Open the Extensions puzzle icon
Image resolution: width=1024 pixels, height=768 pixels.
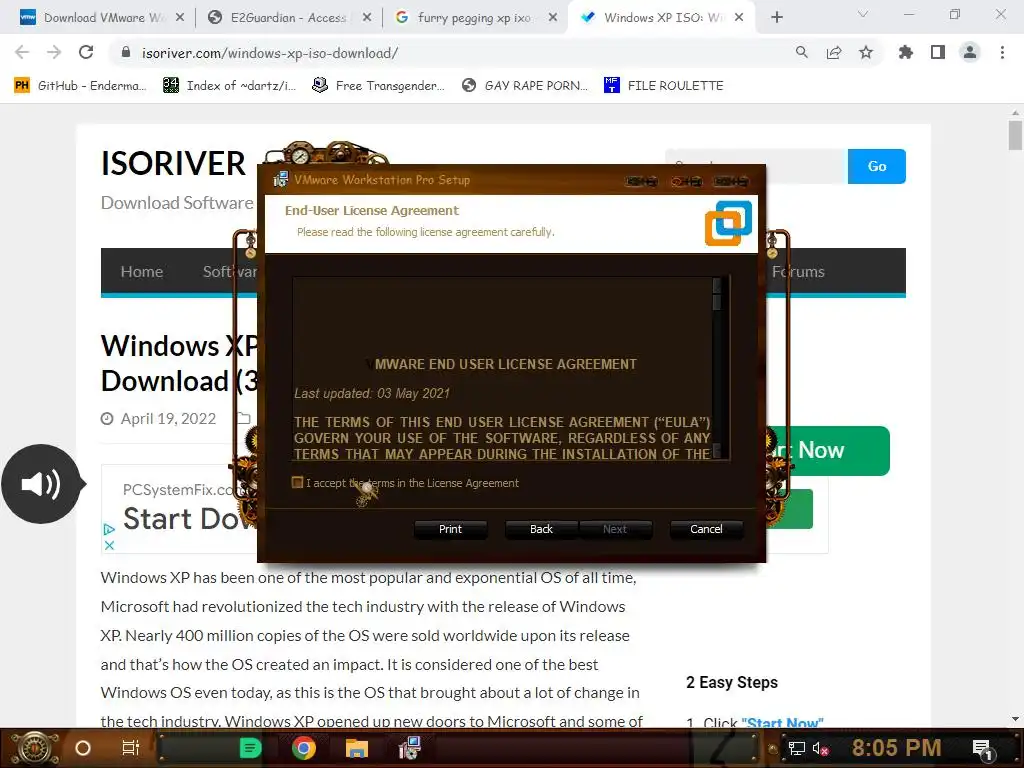(906, 52)
